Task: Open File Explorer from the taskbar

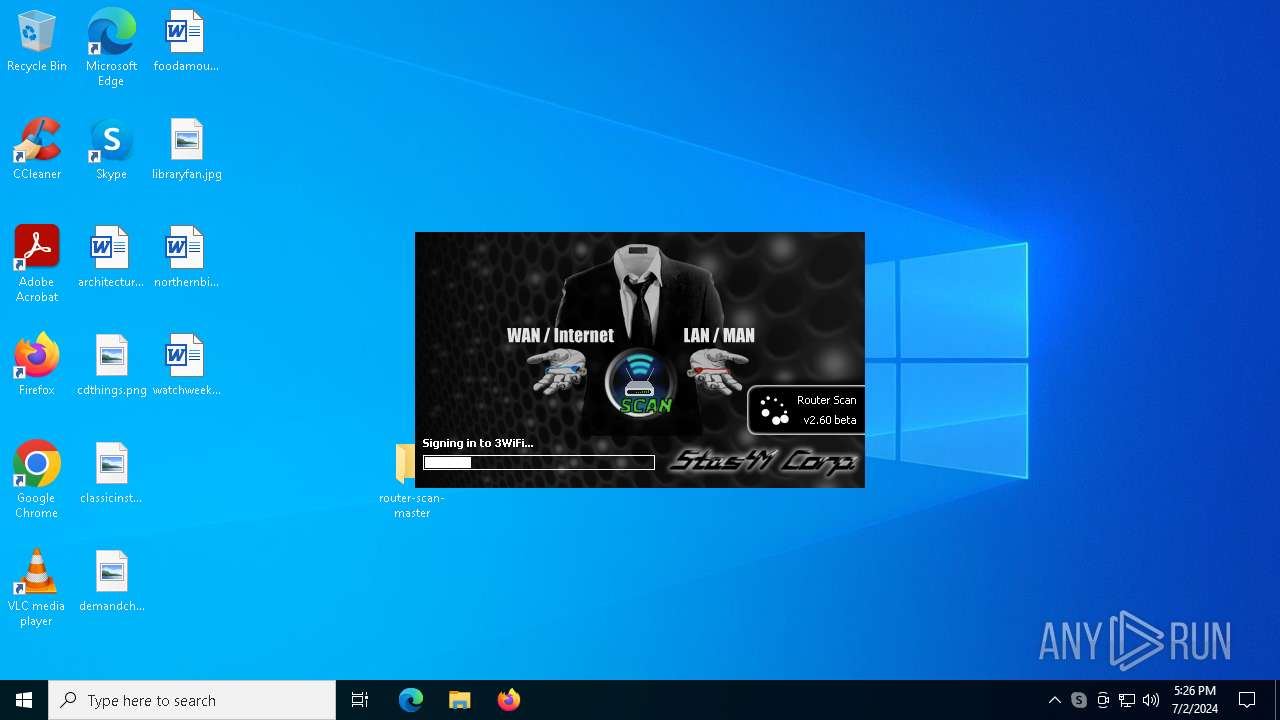Action: pos(460,700)
